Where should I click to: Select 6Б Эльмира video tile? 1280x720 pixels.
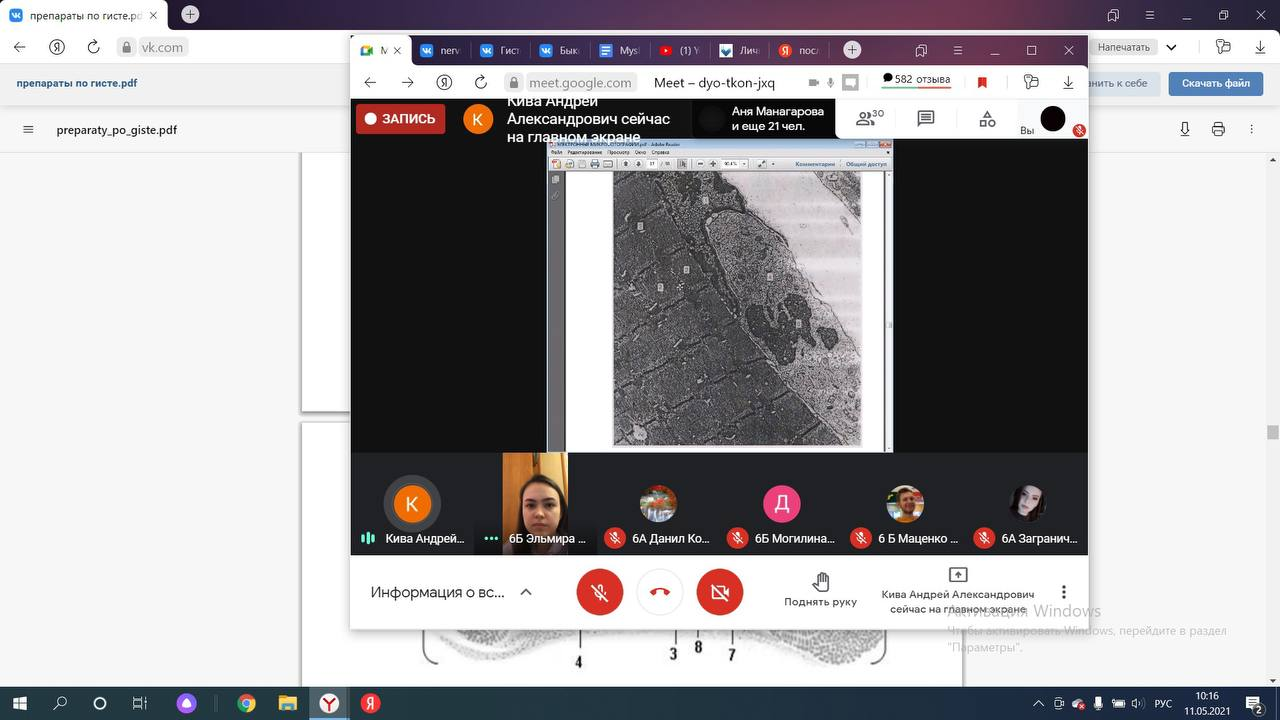pos(535,504)
